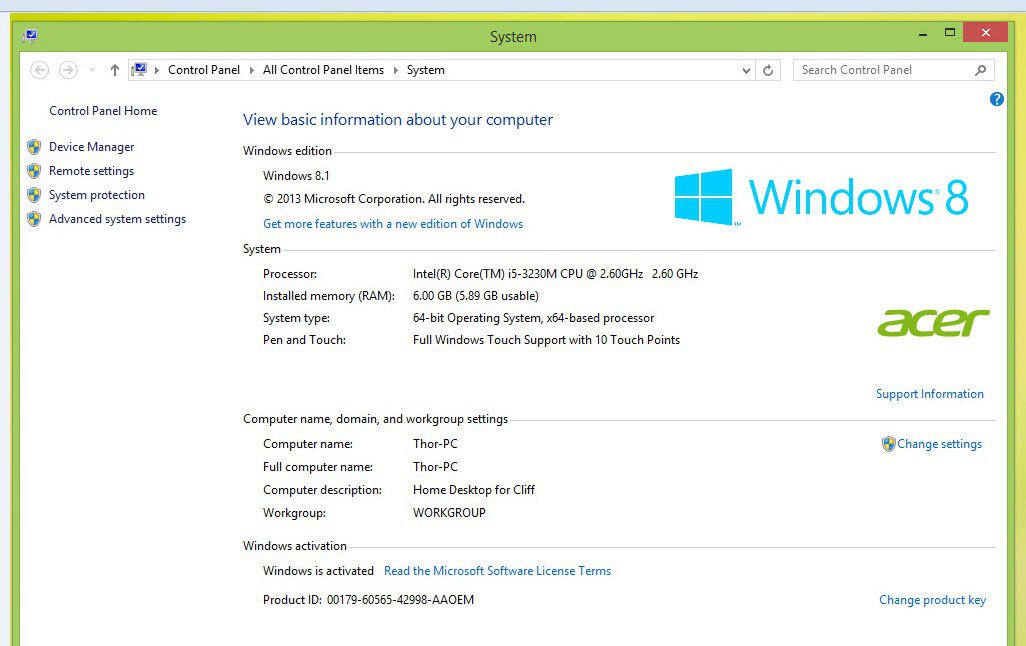
Task: Go up one level with Up arrow
Action: pyautogui.click(x=115, y=70)
